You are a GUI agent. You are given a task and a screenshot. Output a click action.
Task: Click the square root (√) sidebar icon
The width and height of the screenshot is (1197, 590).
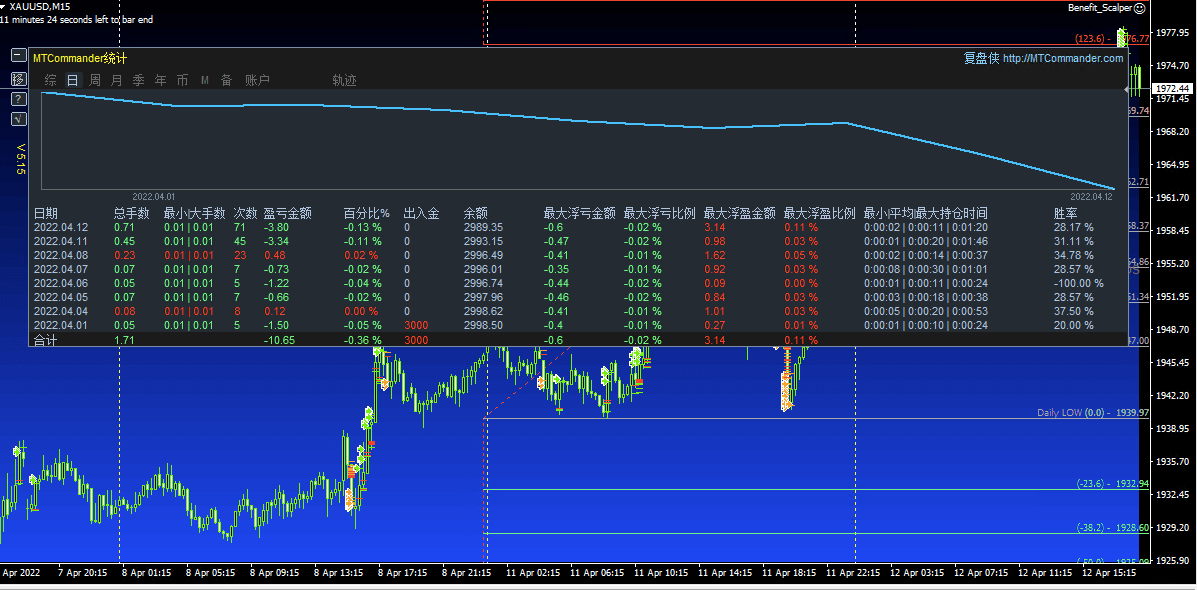[18, 118]
